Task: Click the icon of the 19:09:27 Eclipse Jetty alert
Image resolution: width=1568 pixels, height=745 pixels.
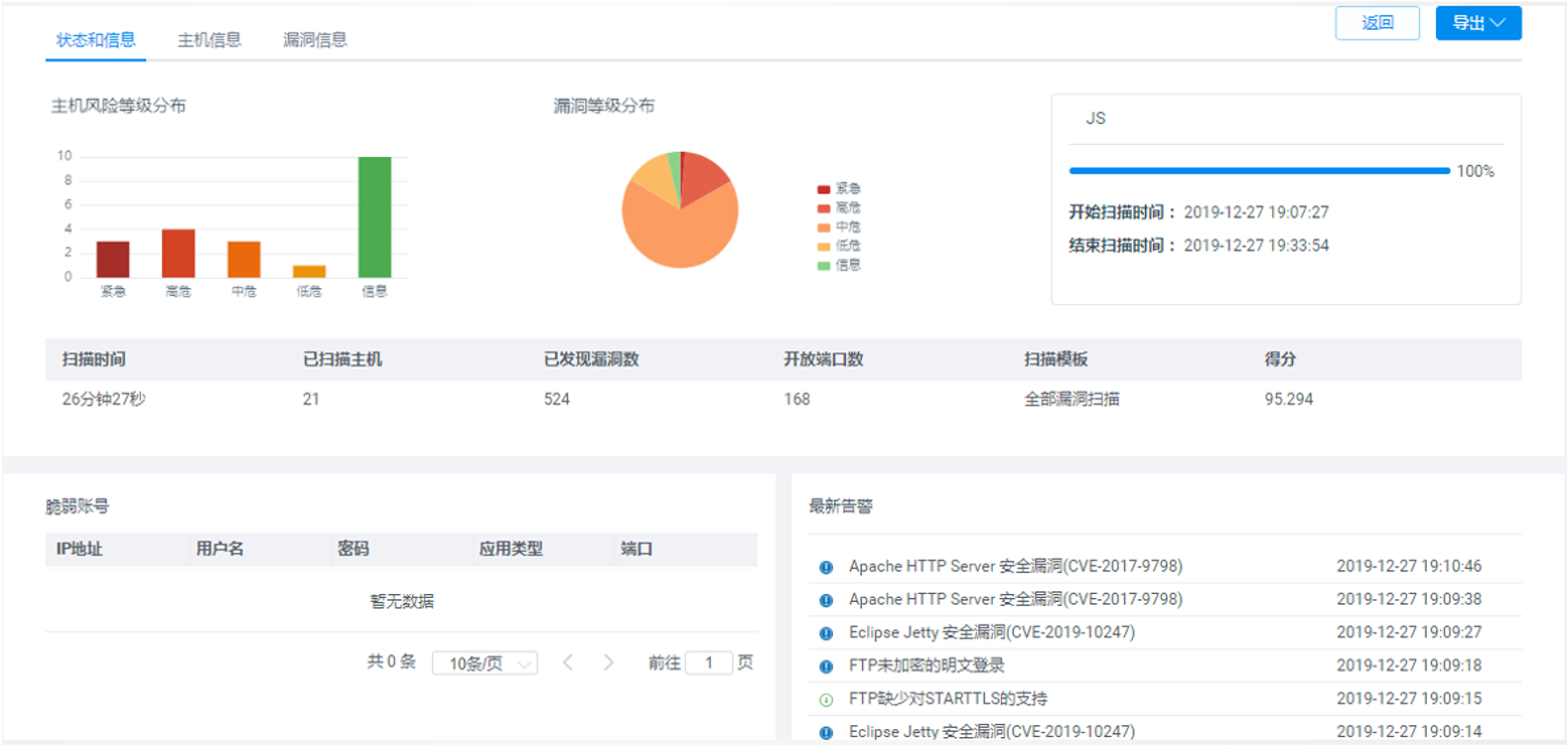Action: point(825,634)
